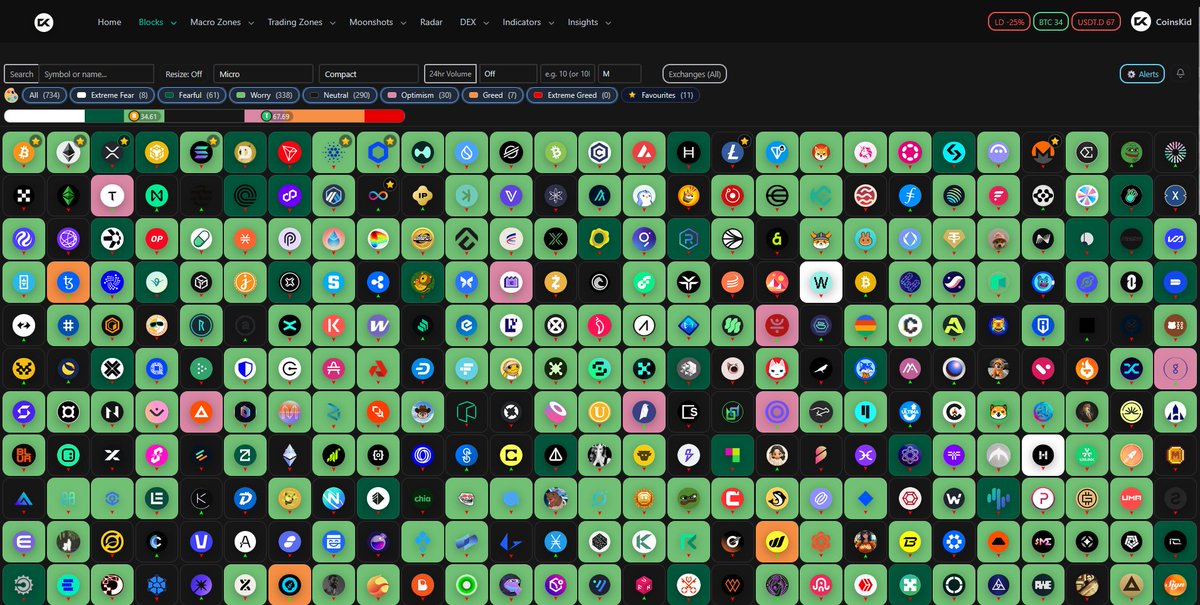1200x605 pixels.
Task: Select the Hedera H block
Action: pyautogui.click(x=687, y=153)
